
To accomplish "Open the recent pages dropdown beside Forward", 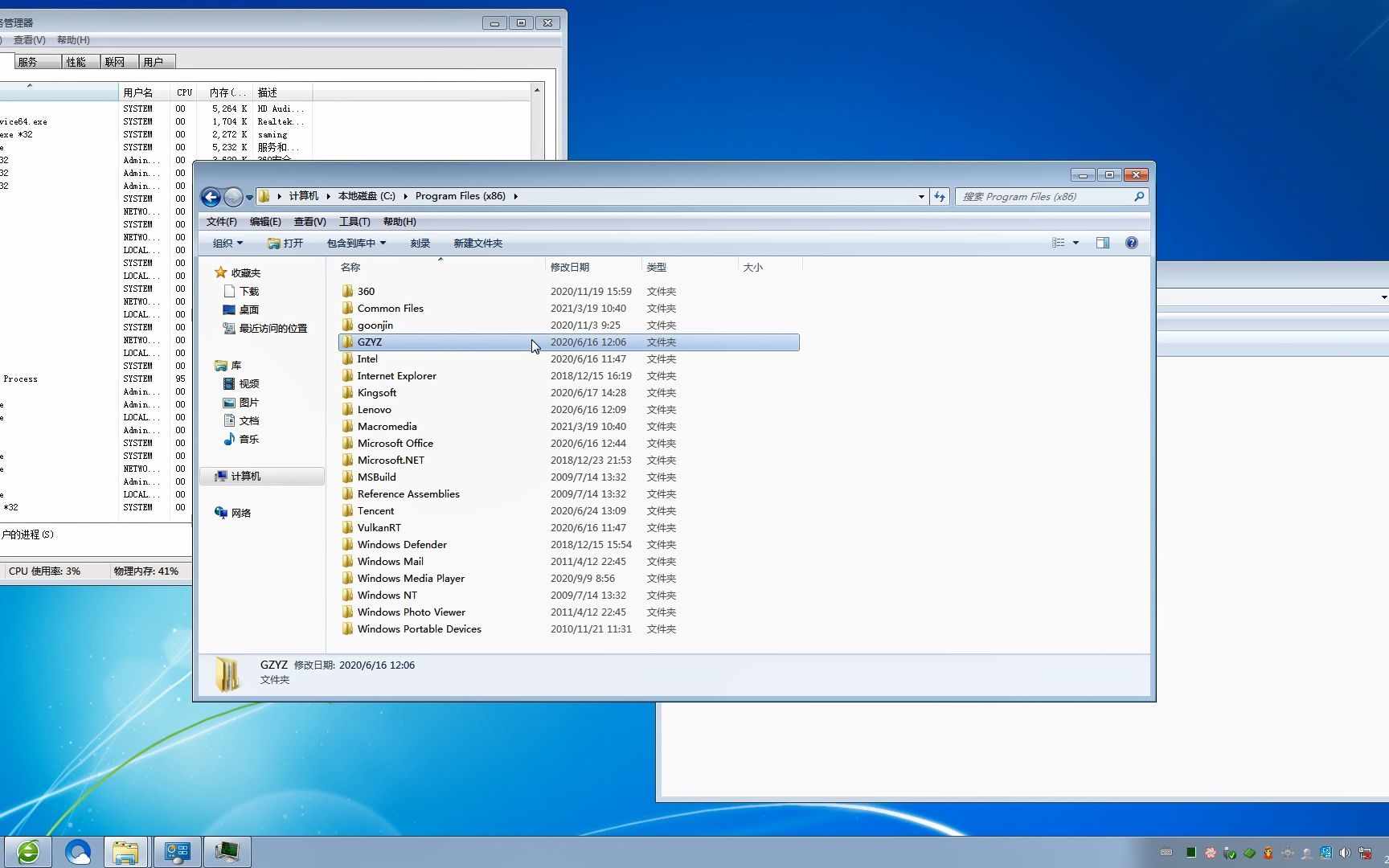I will 249,198.
